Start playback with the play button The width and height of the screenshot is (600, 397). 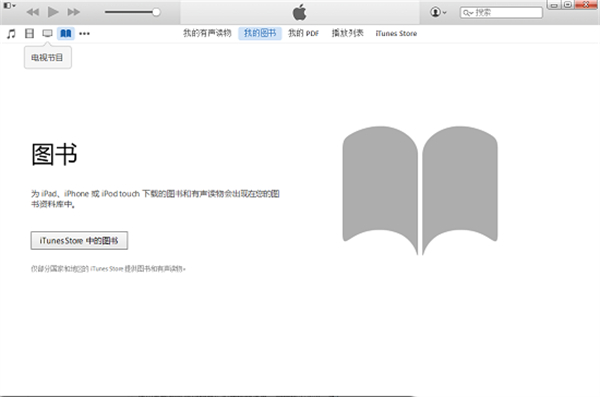tap(53, 12)
